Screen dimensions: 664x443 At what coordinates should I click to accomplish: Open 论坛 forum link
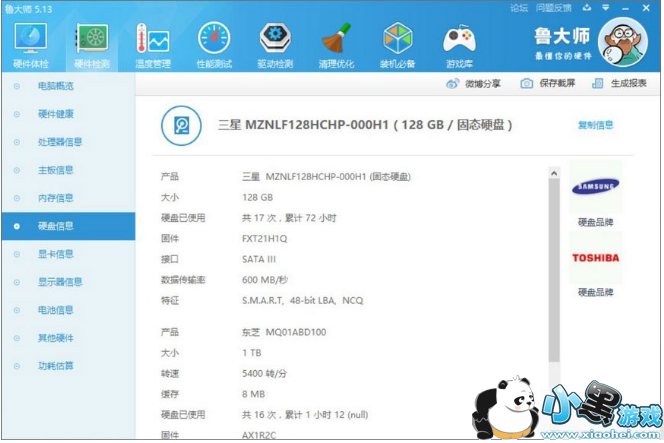click(519, 8)
